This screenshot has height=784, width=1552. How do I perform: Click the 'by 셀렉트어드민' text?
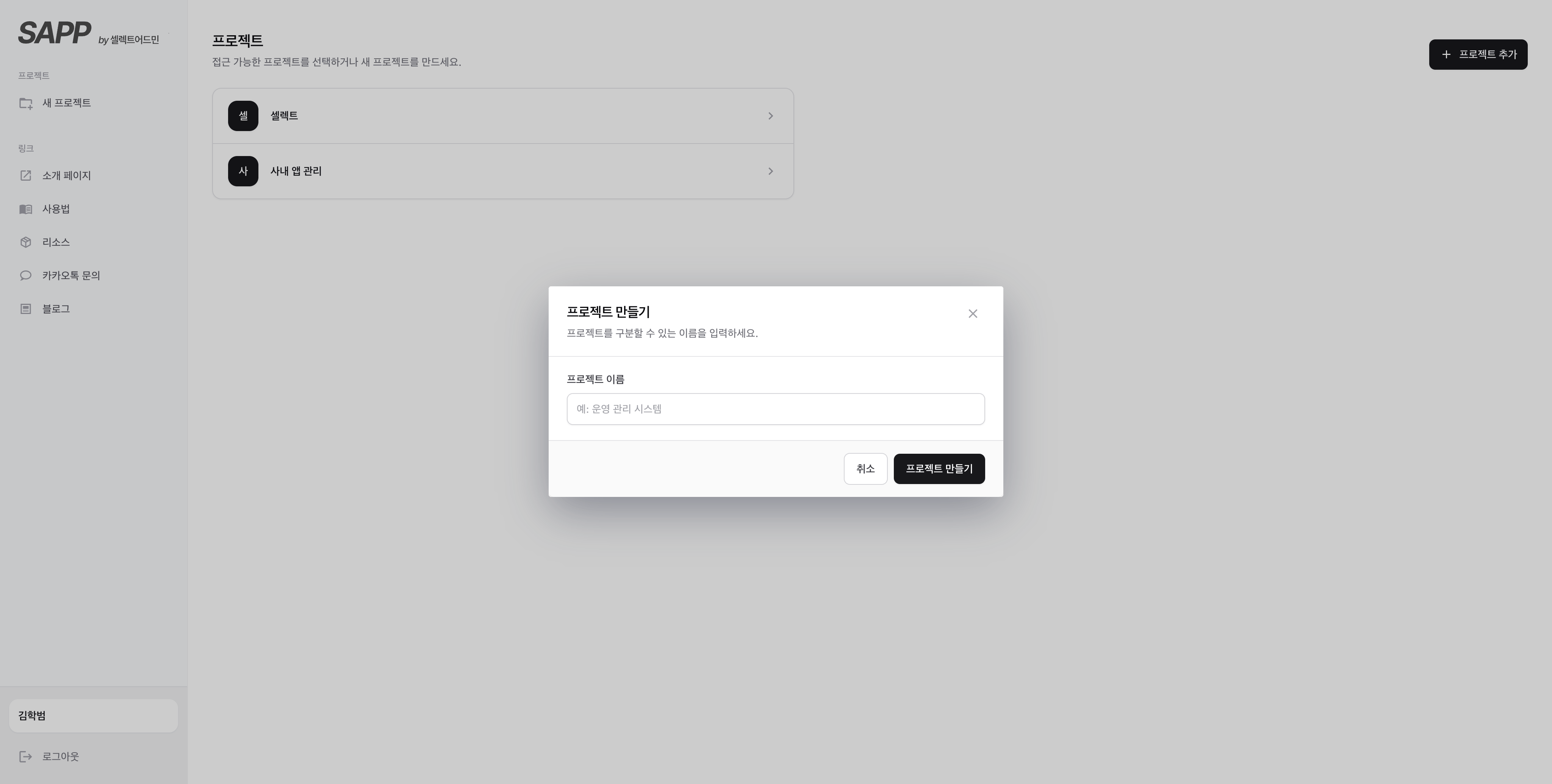point(128,40)
